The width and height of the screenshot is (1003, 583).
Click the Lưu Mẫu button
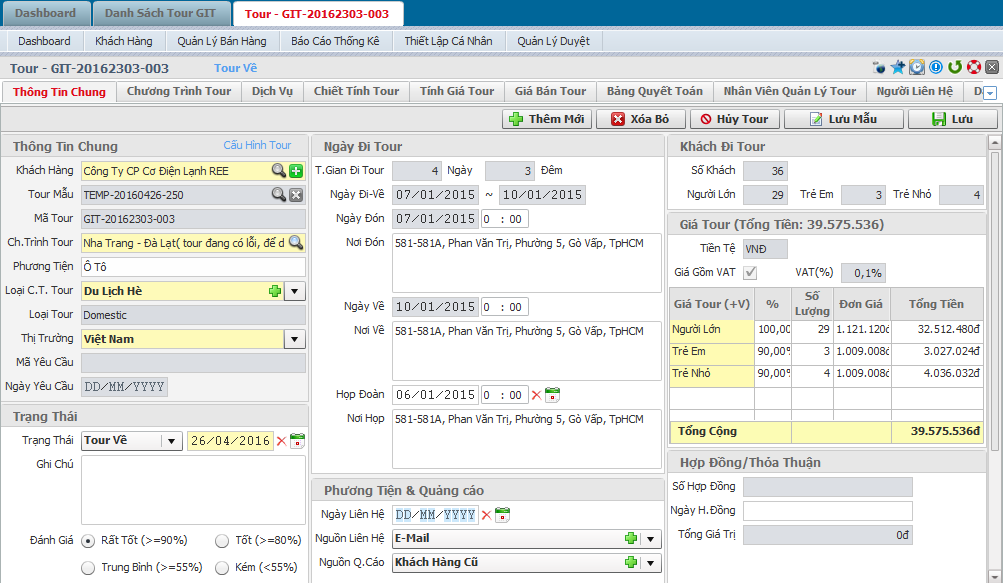tap(843, 119)
